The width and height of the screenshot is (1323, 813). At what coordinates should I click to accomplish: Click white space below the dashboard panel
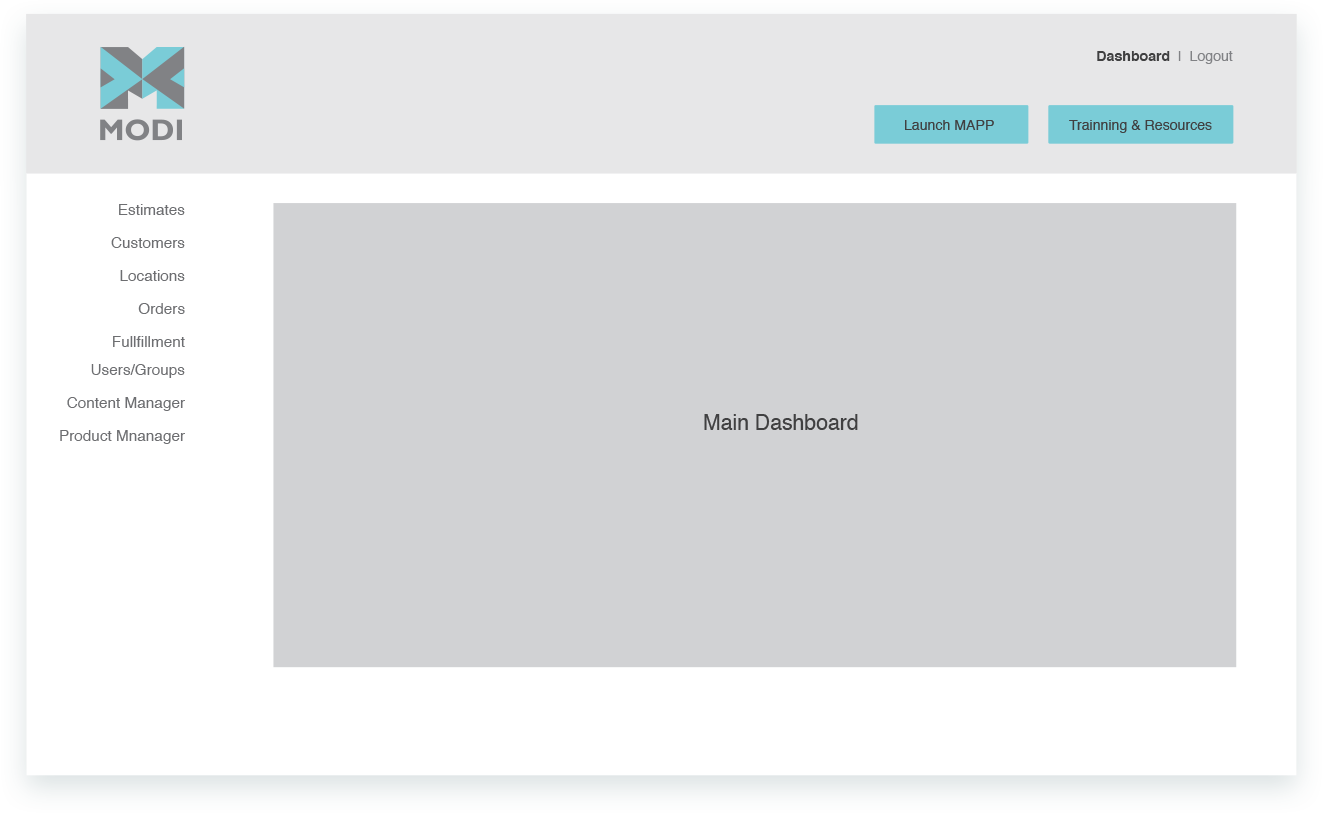[x=750, y=720]
